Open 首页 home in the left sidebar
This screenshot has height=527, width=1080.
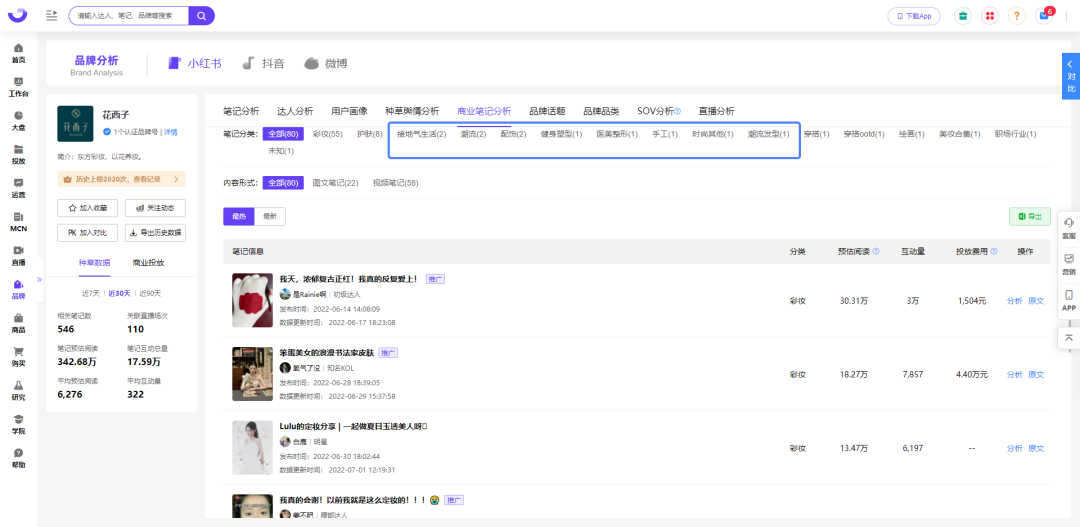tap(19, 53)
